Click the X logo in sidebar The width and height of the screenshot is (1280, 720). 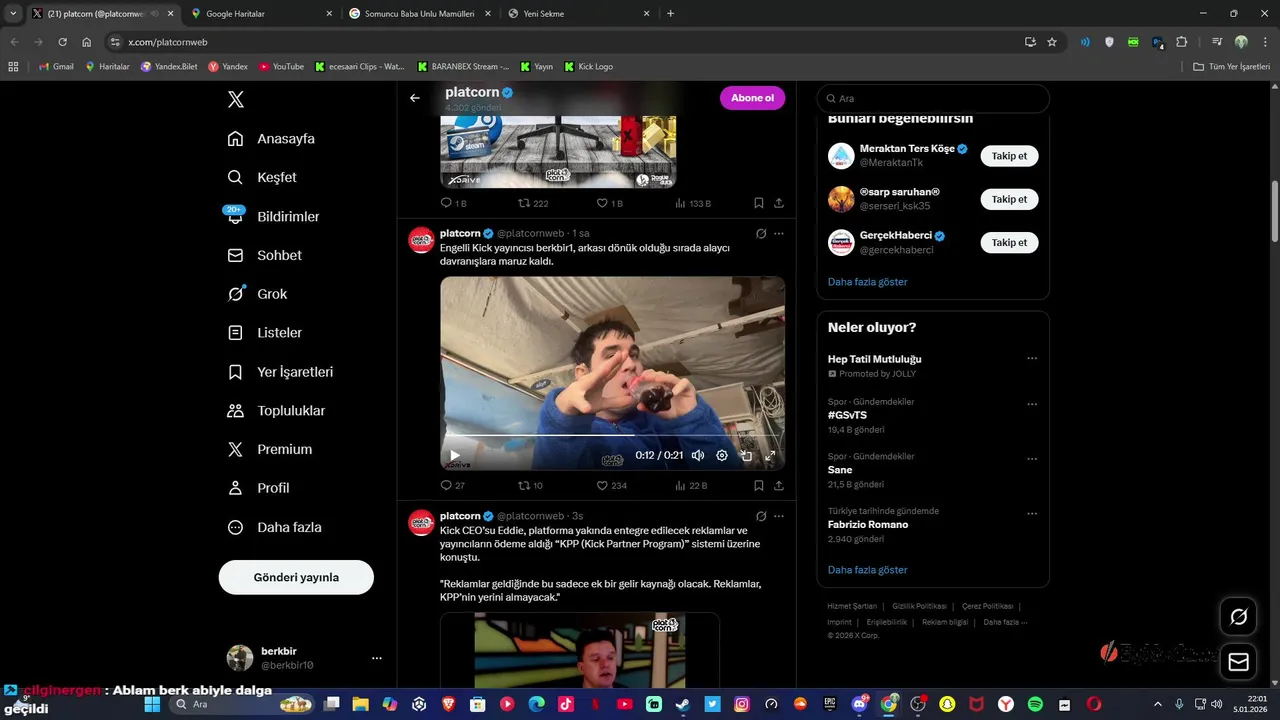(x=235, y=99)
